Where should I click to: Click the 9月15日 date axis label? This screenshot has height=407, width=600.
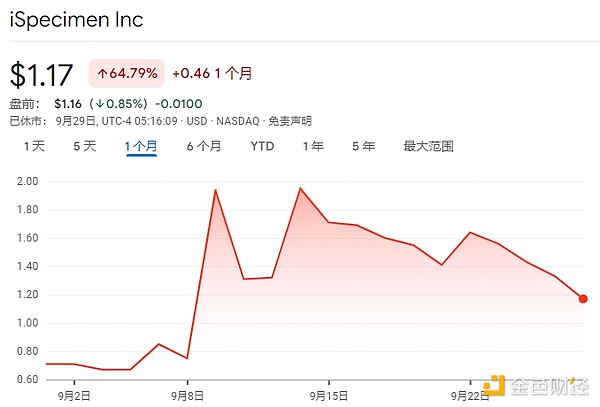[x=331, y=395]
